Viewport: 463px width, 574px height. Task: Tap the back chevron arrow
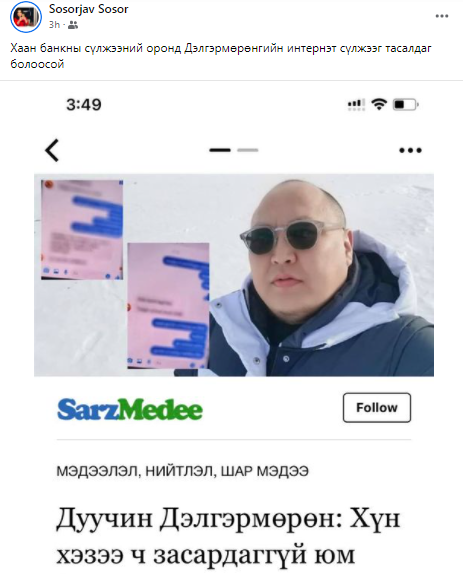(x=52, y=150)
